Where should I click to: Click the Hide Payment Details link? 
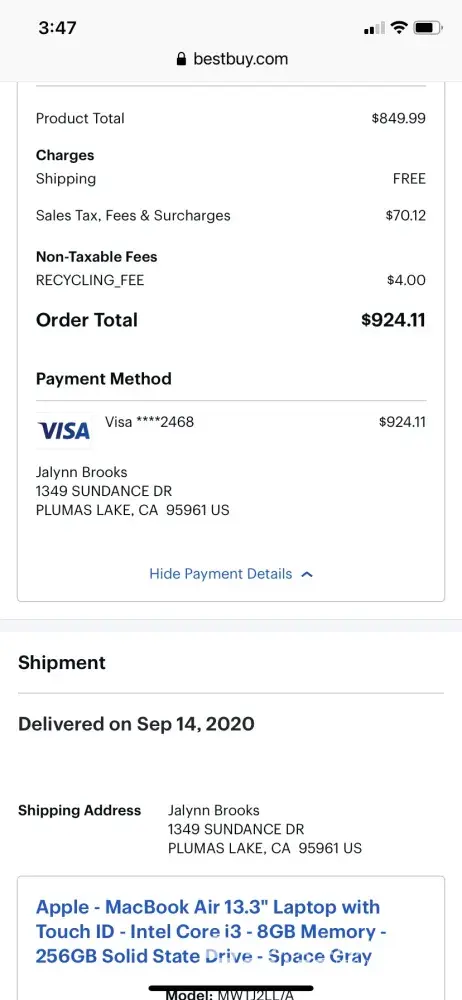(221, 573)
